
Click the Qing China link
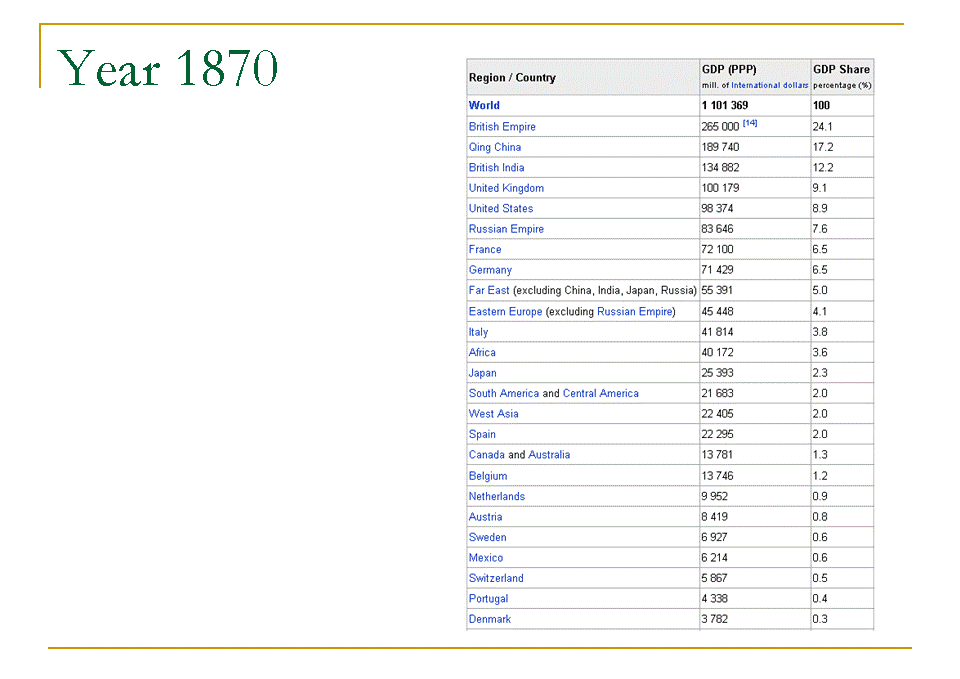(x=495, y=147)
